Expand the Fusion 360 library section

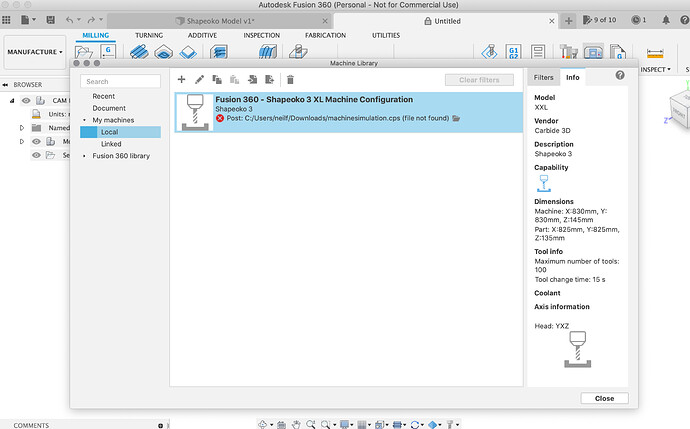tap(84, 156)
